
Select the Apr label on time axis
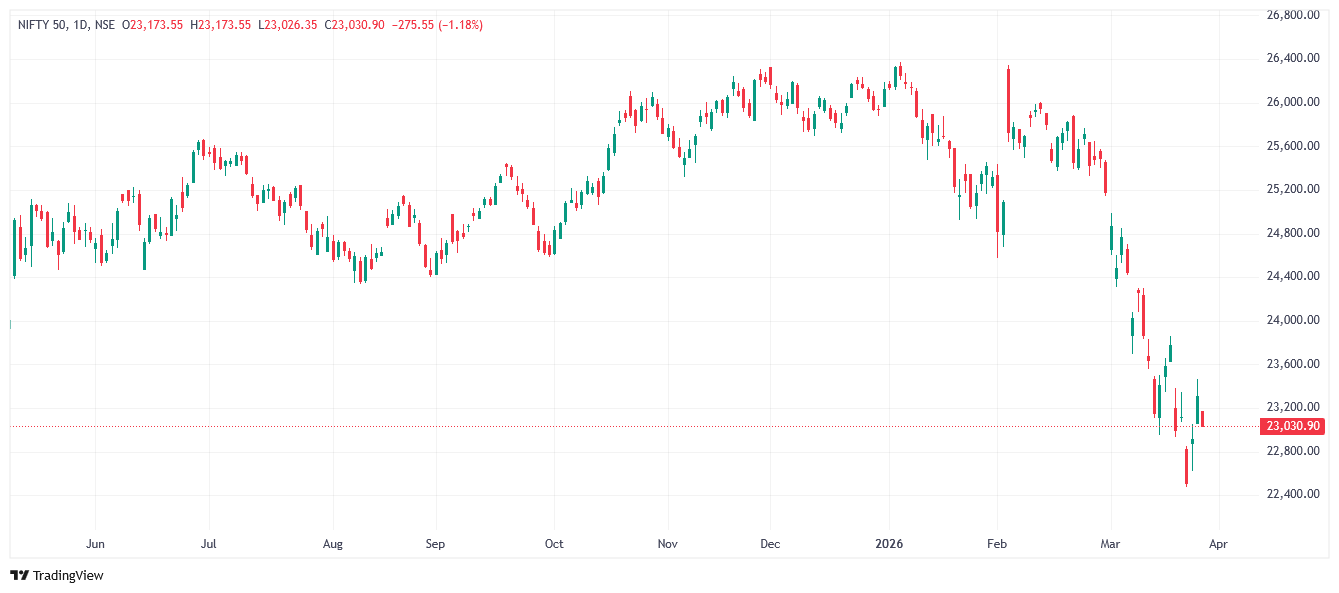[1218, 544]
